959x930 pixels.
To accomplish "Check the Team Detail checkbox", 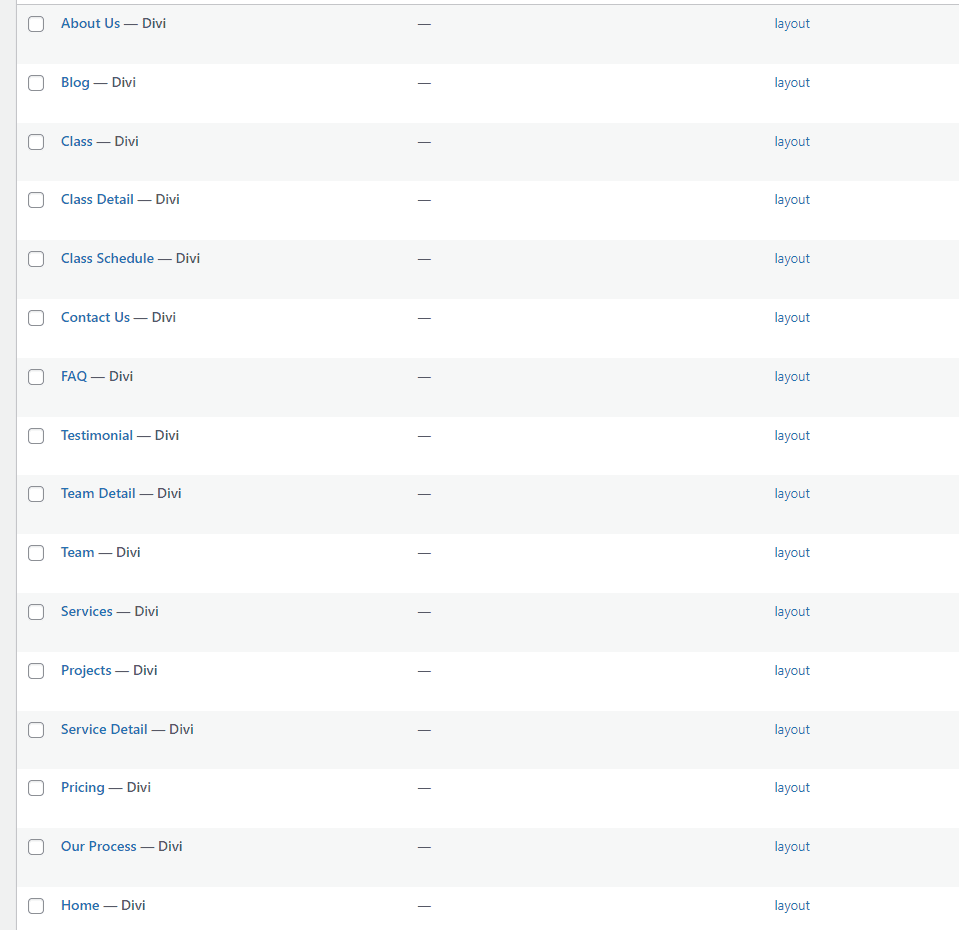I will point(36,494).
